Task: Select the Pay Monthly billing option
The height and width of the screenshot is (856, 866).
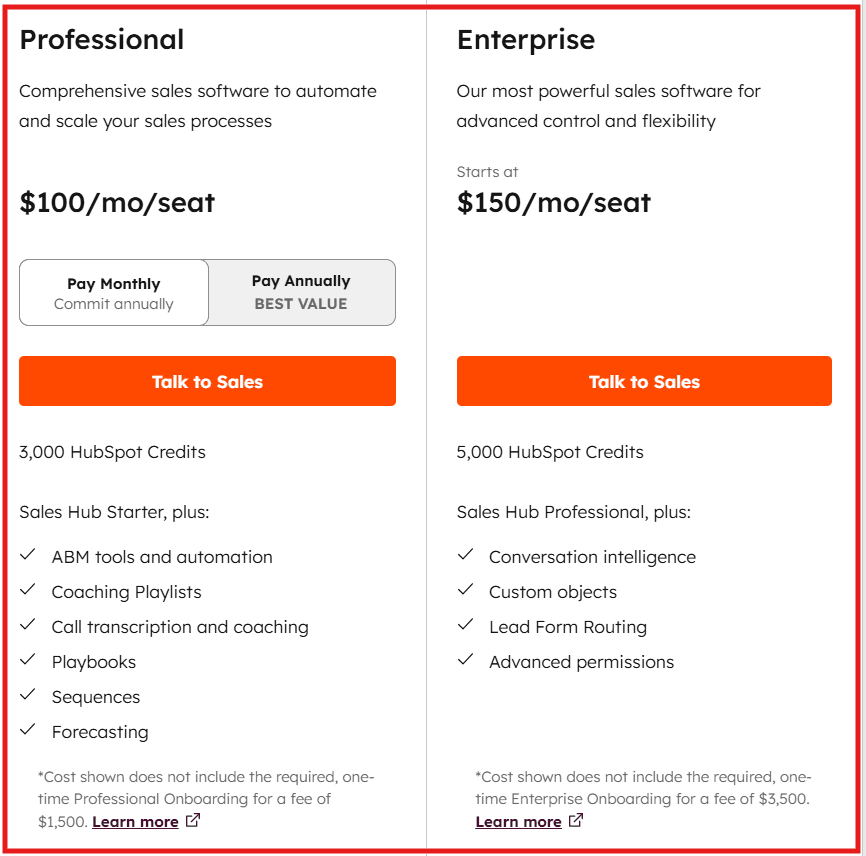Action: tap(113, 291)
